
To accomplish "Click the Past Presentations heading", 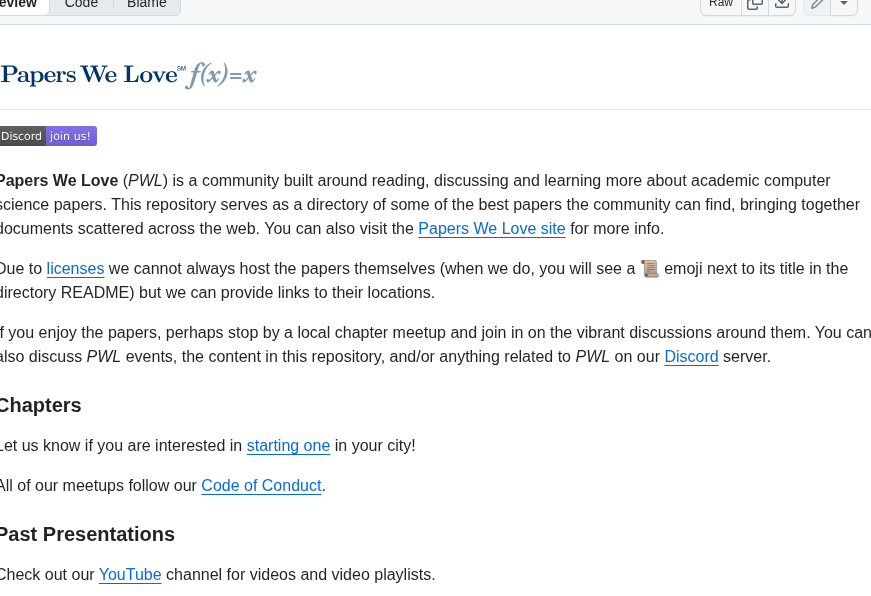I will (x=87, y=534).
